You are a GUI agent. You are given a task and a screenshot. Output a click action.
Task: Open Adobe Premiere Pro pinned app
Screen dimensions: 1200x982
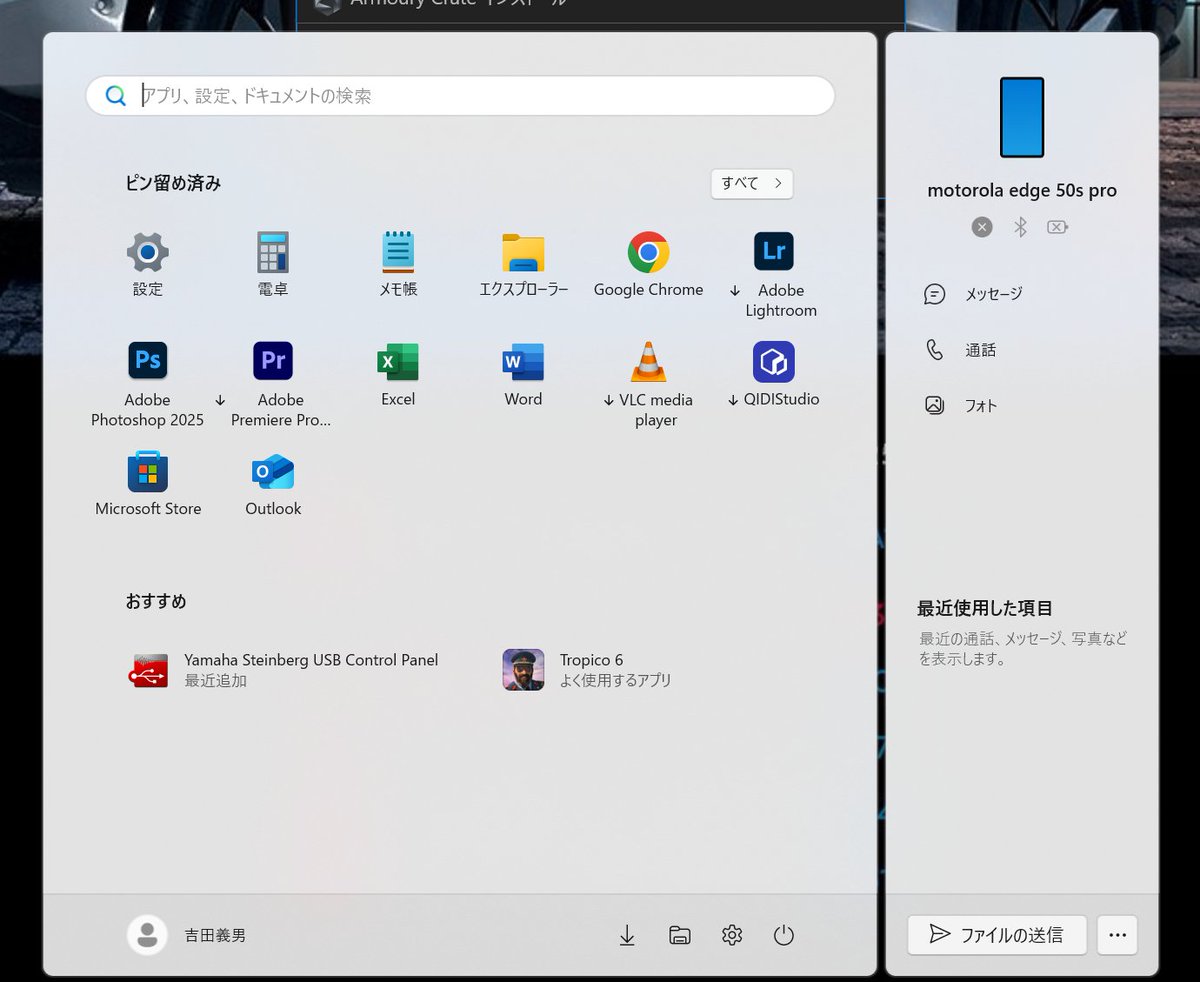click(273, 384)
